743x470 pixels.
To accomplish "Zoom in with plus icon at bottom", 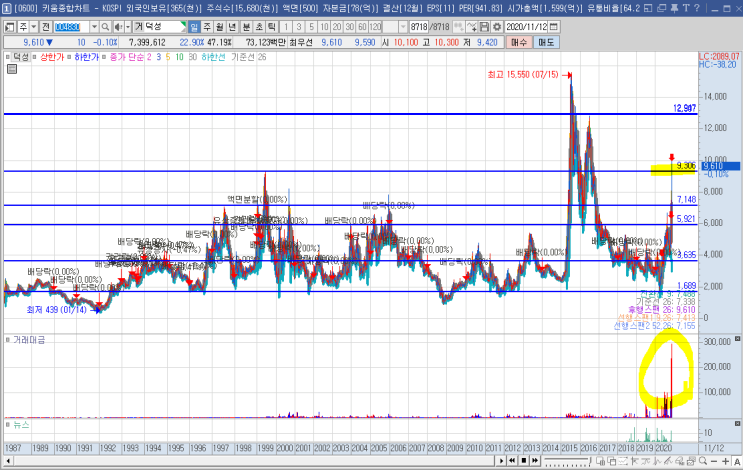I will tap(725, 461).
